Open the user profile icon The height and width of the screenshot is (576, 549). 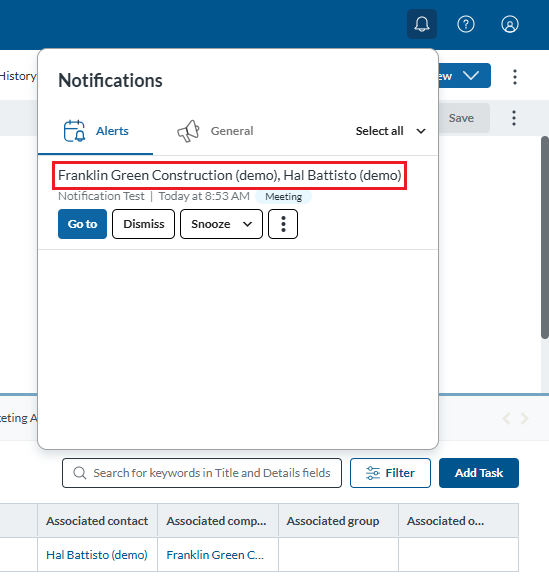click(x=510, y=24)
